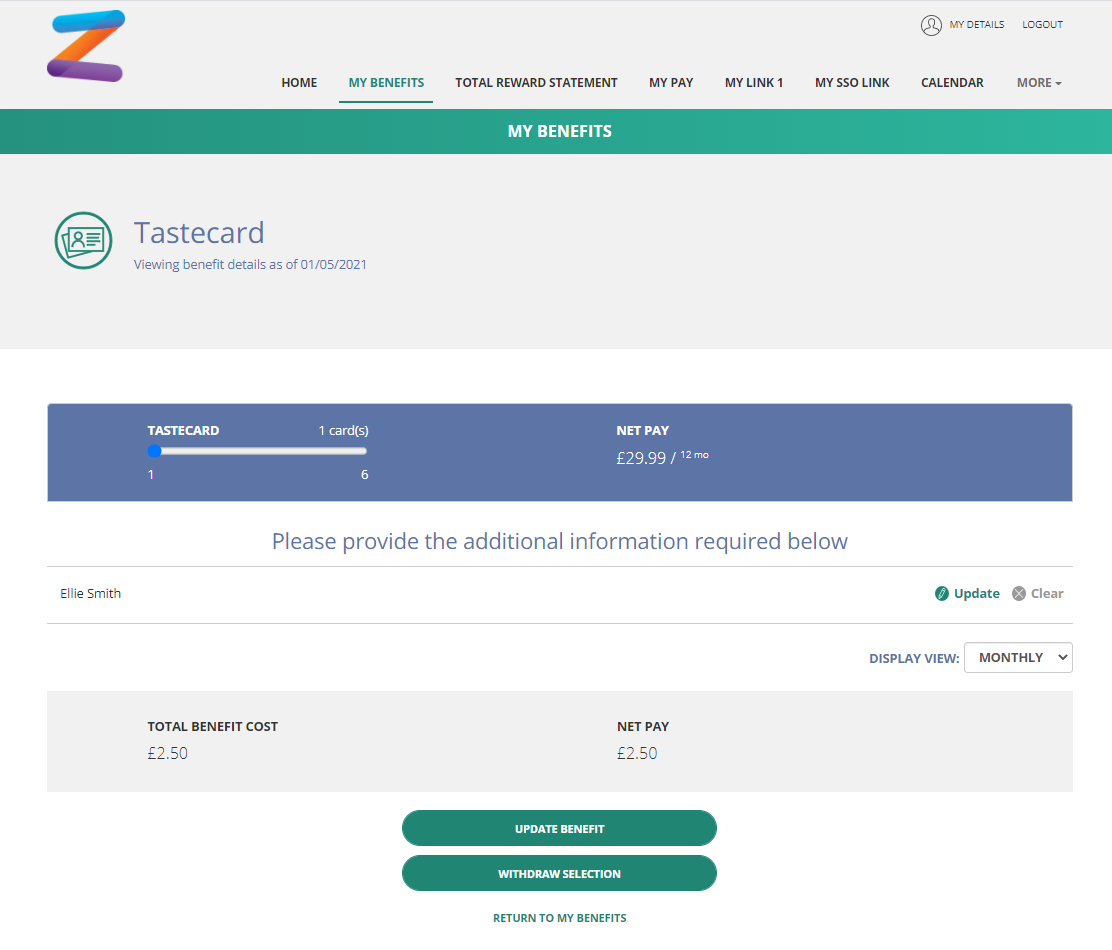Select the active MY BENEFITS tab

click(x=386, y=83)
